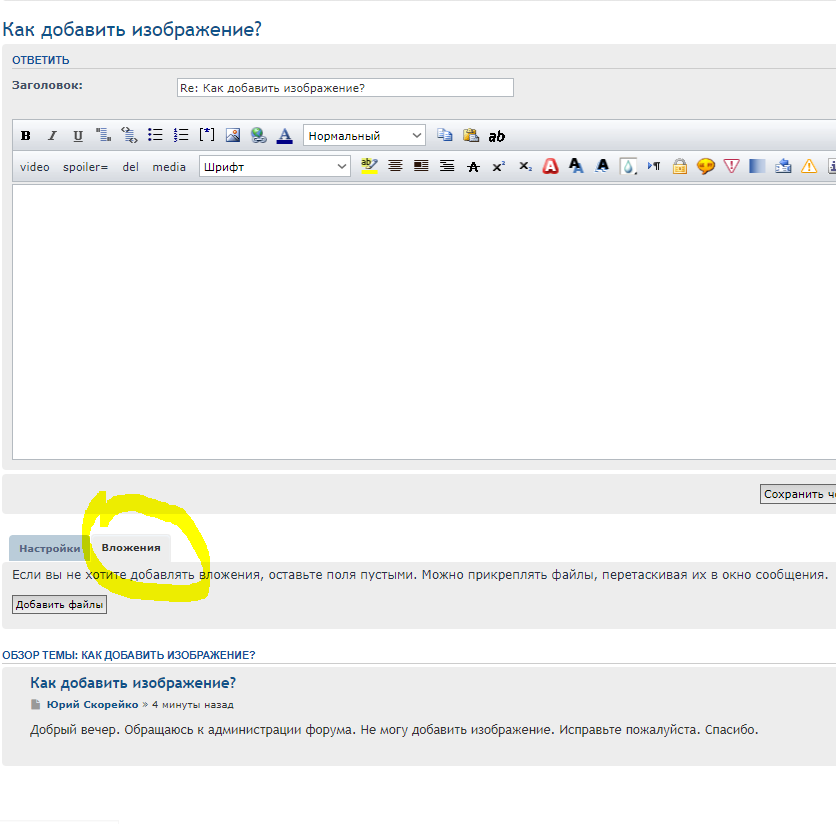Insert a bulleted list
The width and height of the screenshot is (836, 824).
pyautogui.click(x=155, y=135)
